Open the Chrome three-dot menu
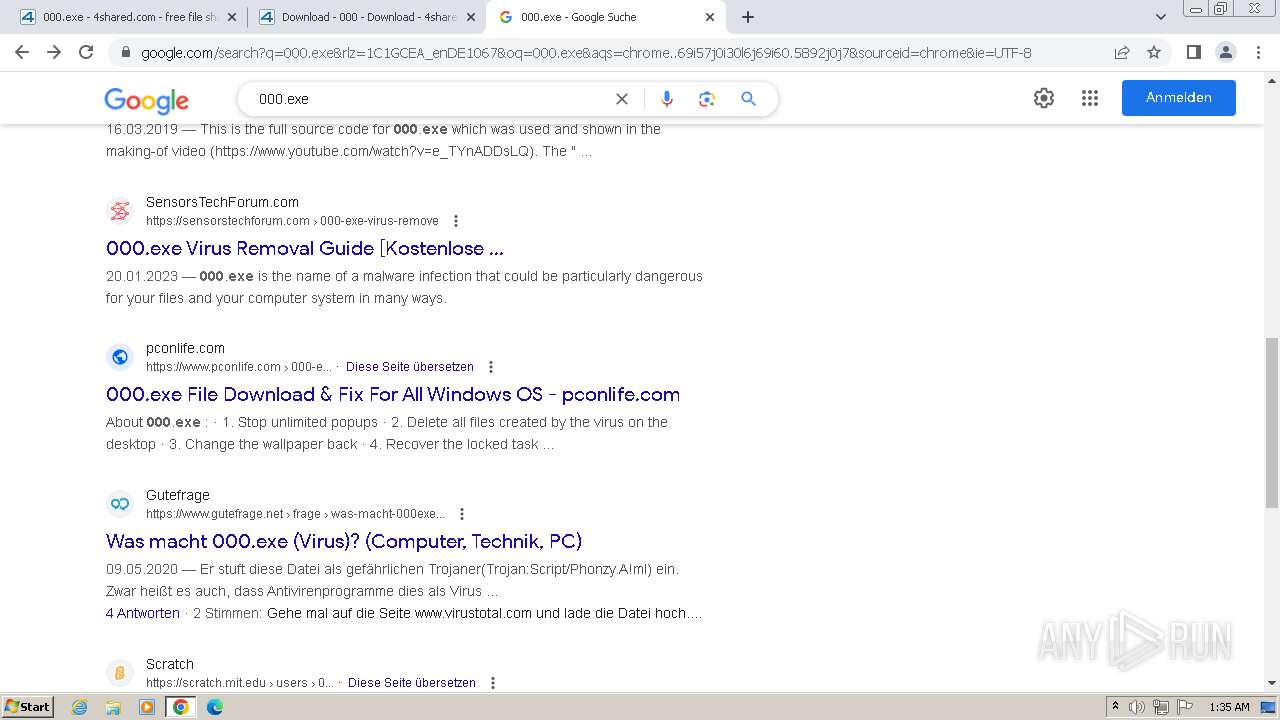The image size is (1280, 720). [1258, 53]
